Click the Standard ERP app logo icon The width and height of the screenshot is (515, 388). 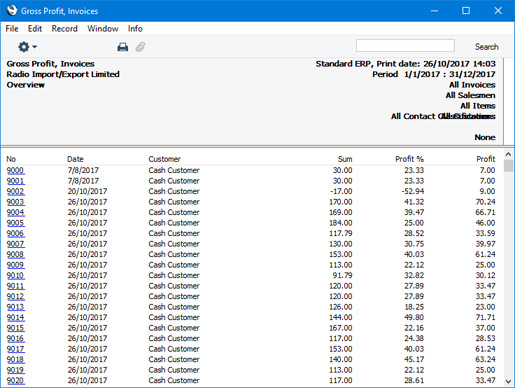(12, 11)
